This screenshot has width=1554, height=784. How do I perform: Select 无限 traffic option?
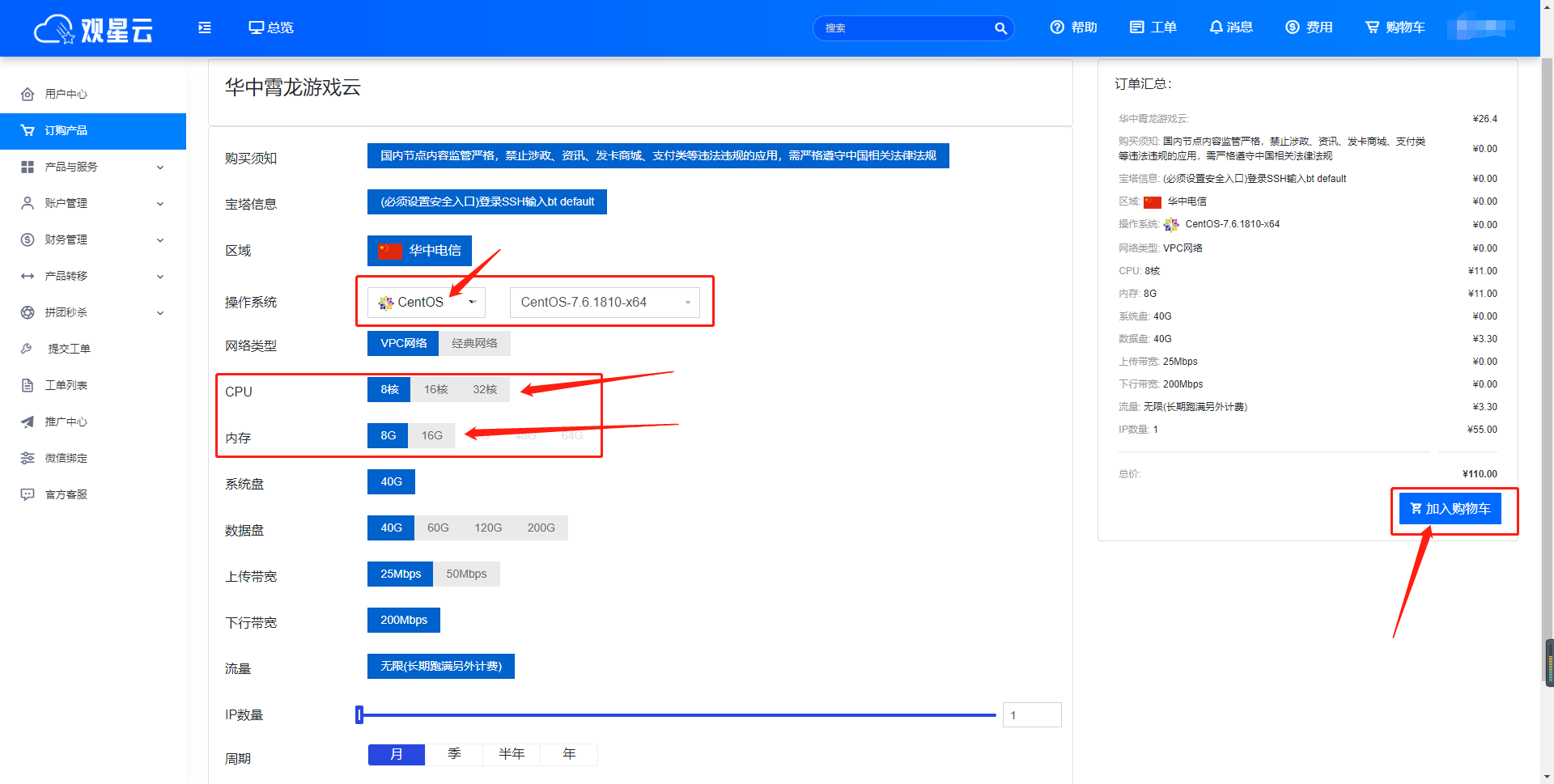click(x=441, y=666)
